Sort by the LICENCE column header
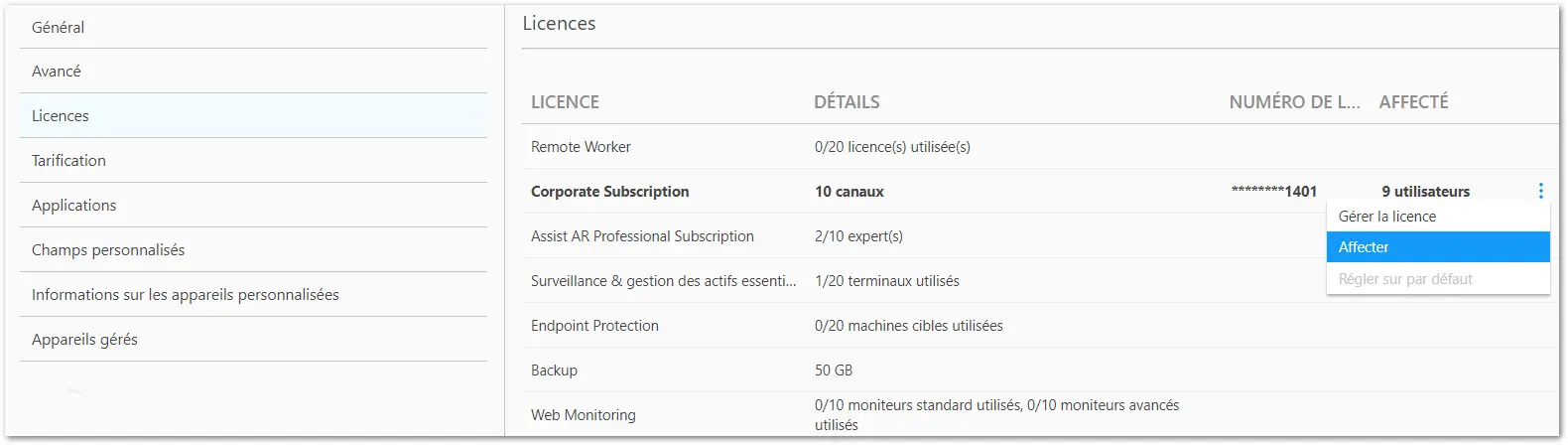Screen dimensions: 1568x445 [x=565, y=102]
